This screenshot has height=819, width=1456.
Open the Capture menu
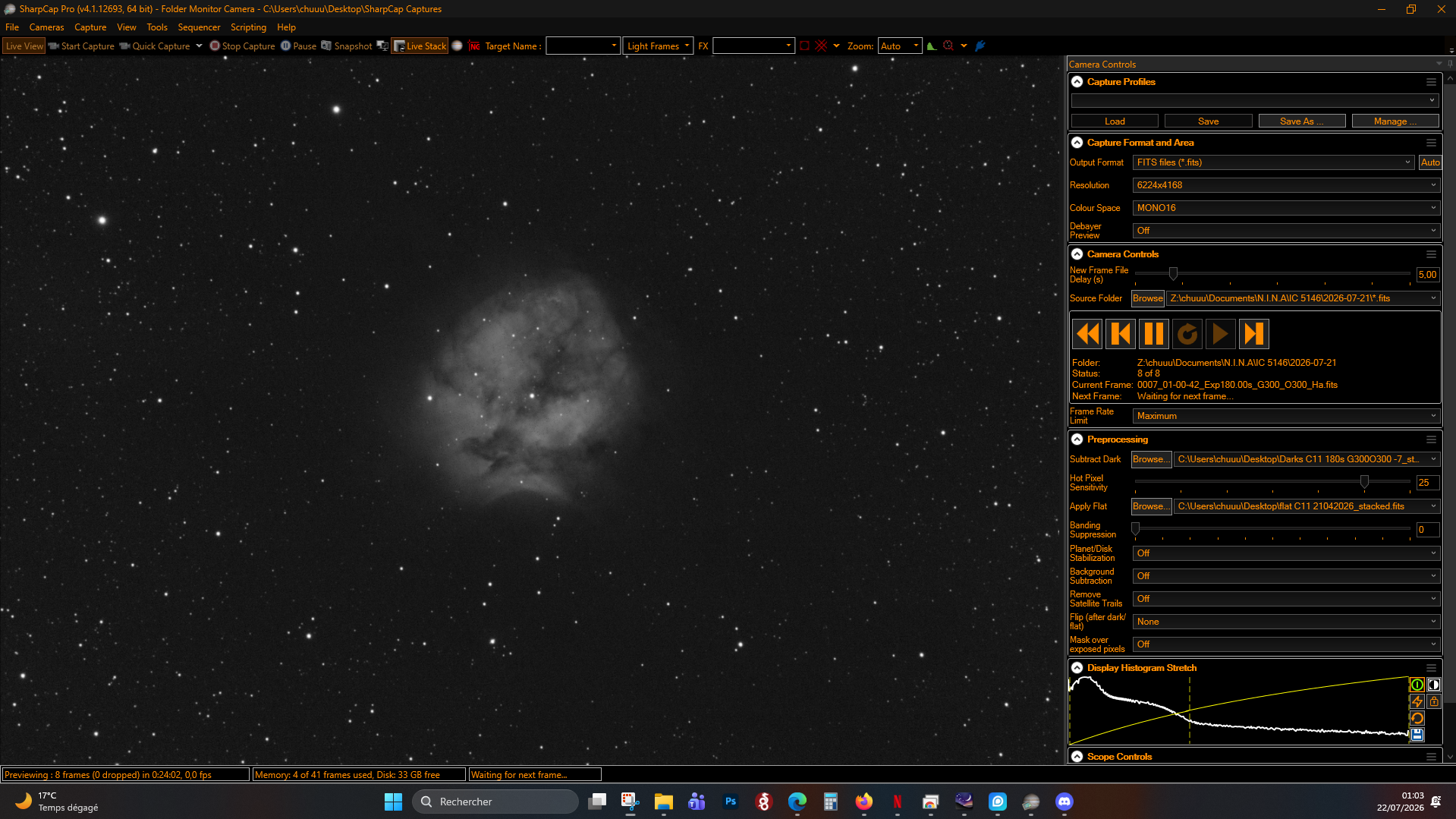[90, 27]
